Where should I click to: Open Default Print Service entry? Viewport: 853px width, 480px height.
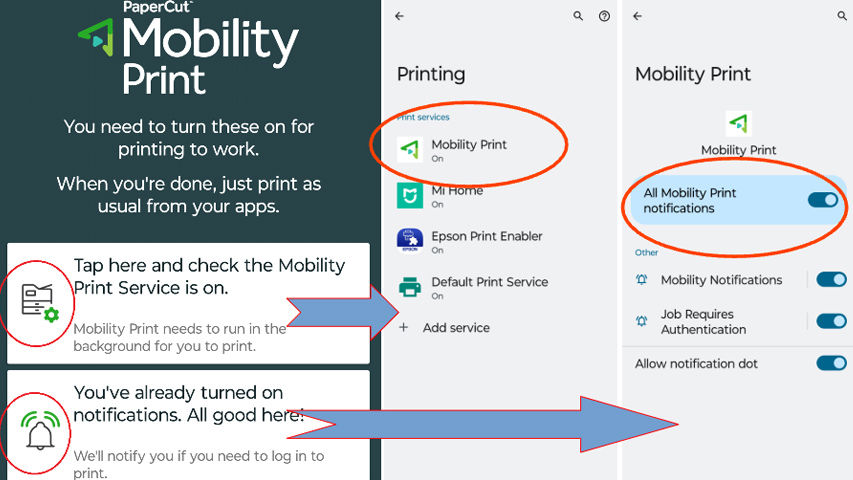pyautogui.click(x=499, y=287)
